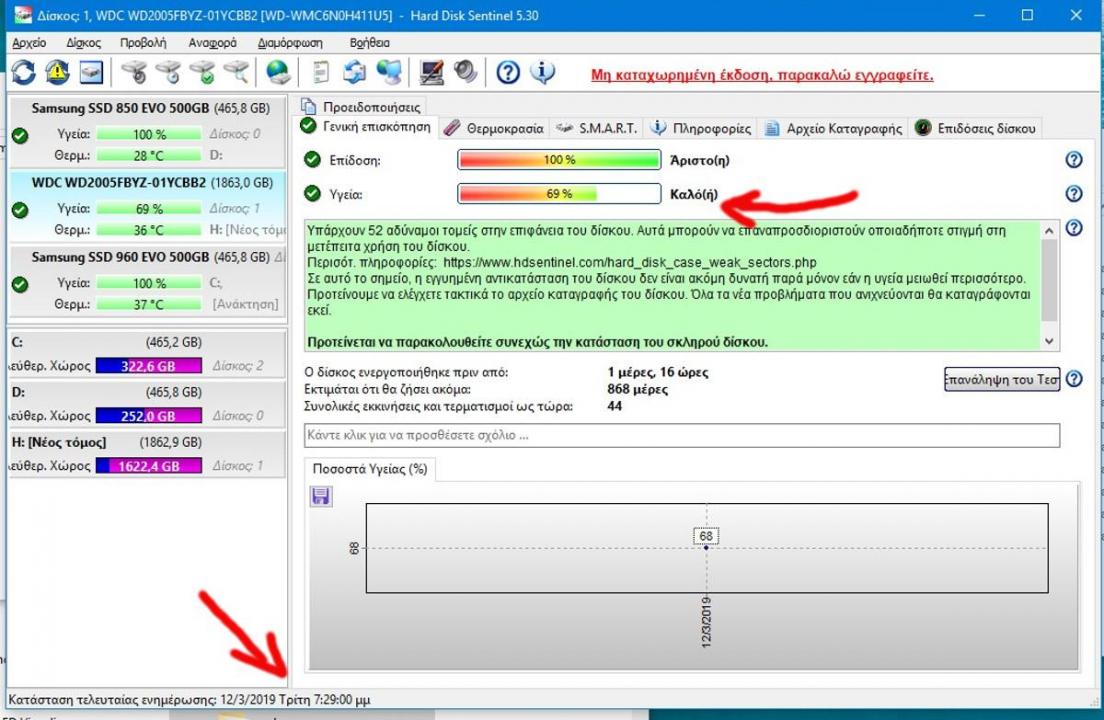
Task: Select Samsung SSD 960 EVO 500GB disk entry
Action: (147, 282)
